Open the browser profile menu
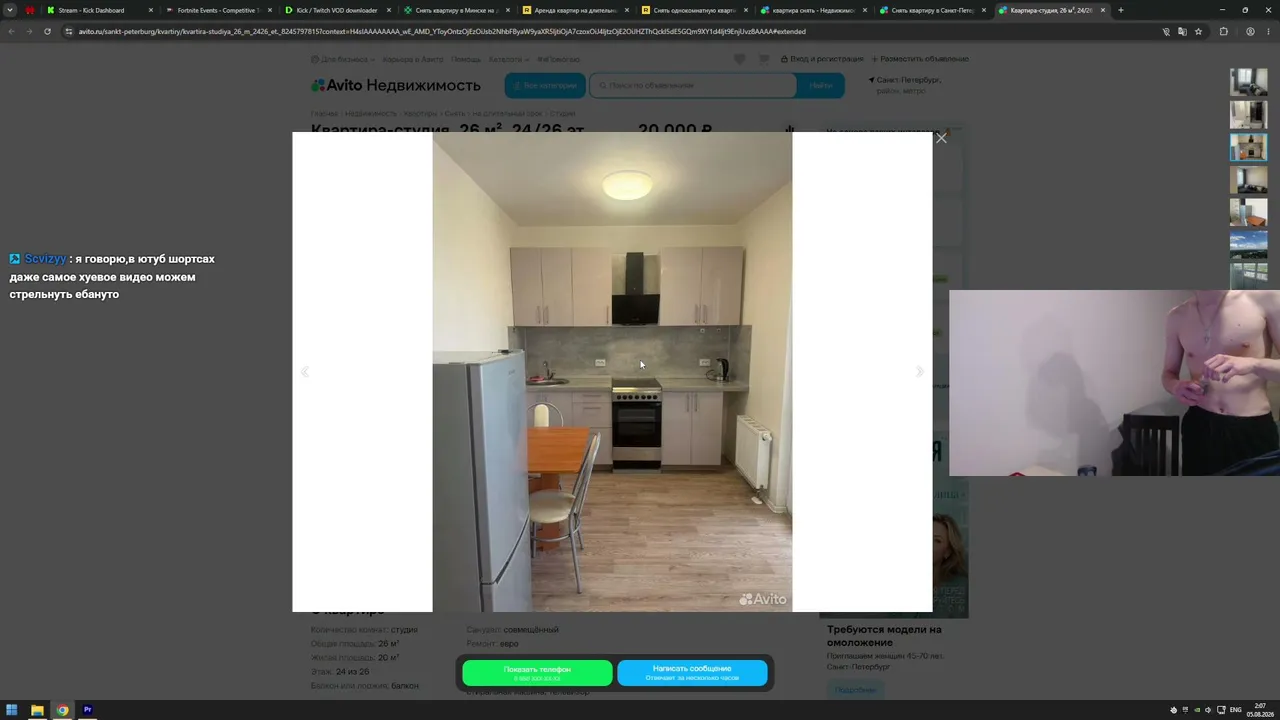This screenshot has height=720, width=1280. point(1250,31)
